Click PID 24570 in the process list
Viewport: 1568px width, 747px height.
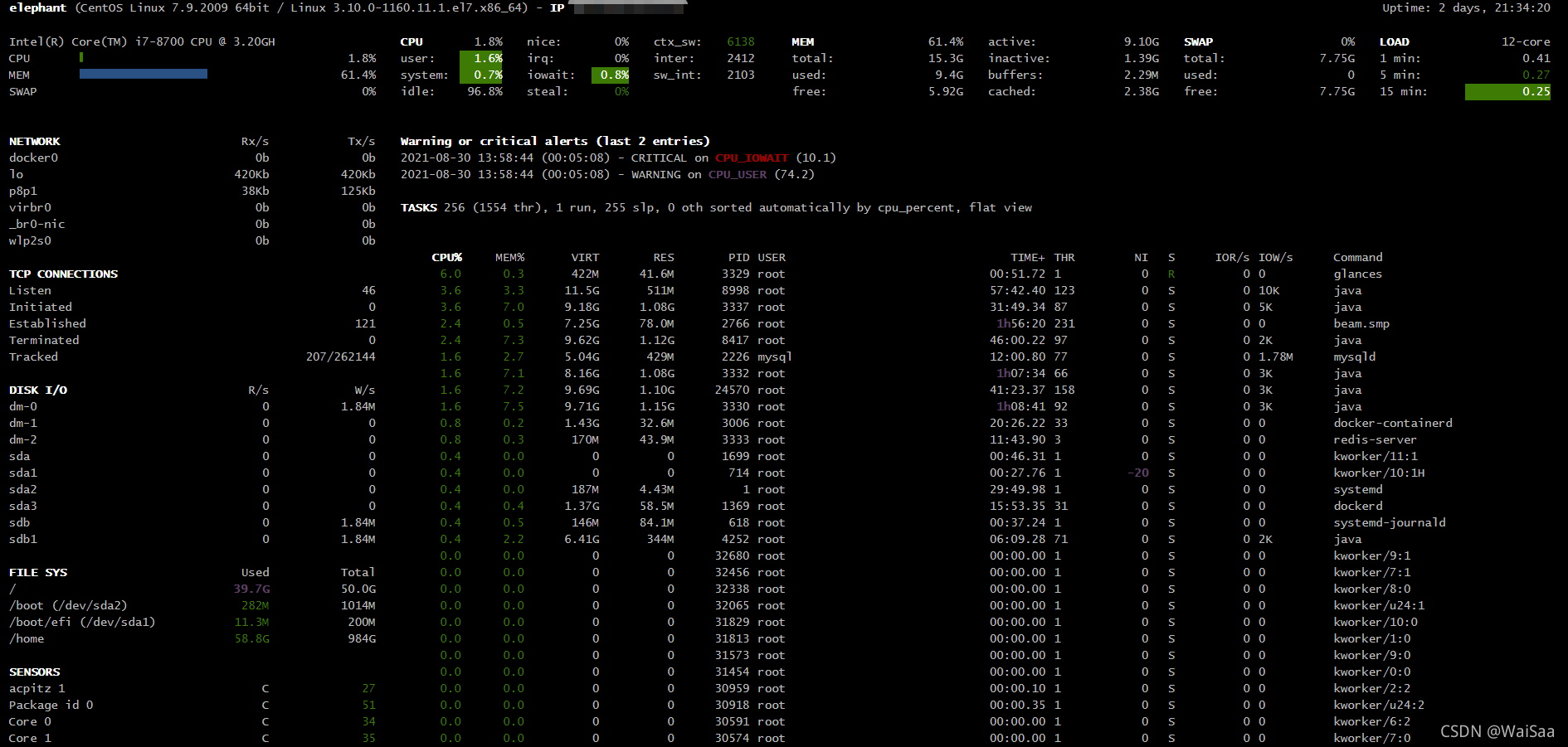pyautogui.click(x=733, y=390)
